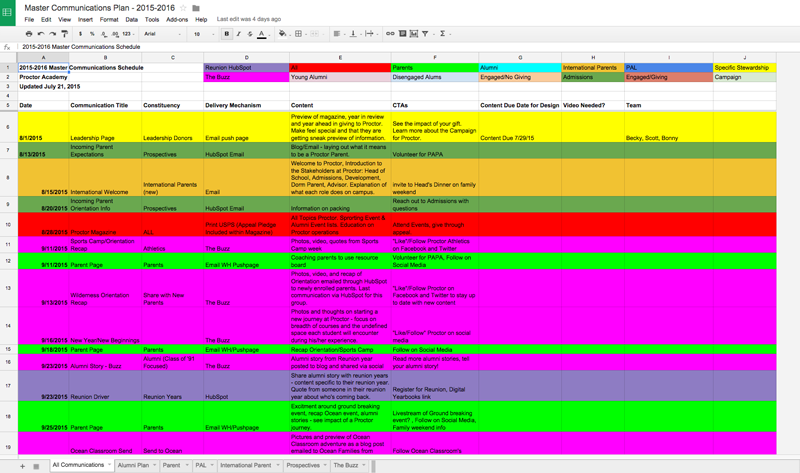This screenshot has height=473, width=800.
Task: Insert a link with chain icon
Action: (390, 34)
